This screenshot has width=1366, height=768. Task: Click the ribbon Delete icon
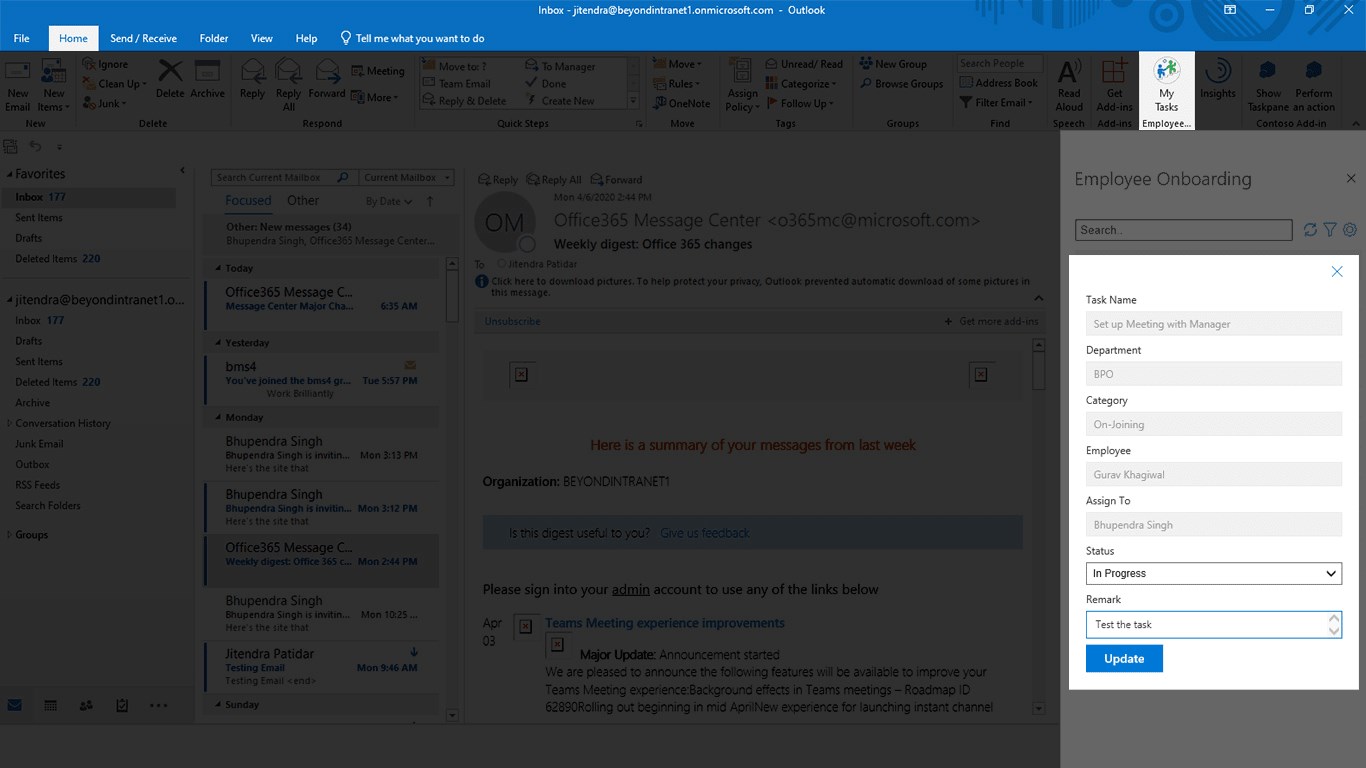[170, 80]
